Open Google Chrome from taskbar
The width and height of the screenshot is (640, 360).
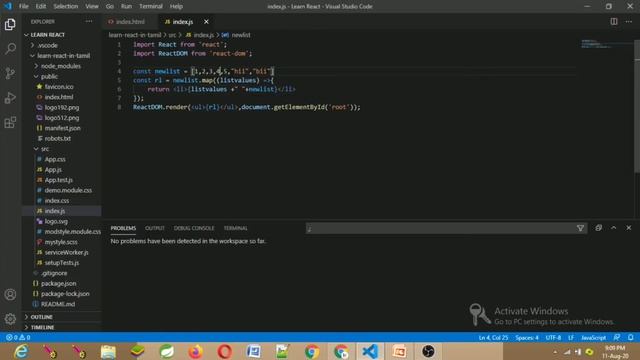pyautogui.click(x=312, y=351)
